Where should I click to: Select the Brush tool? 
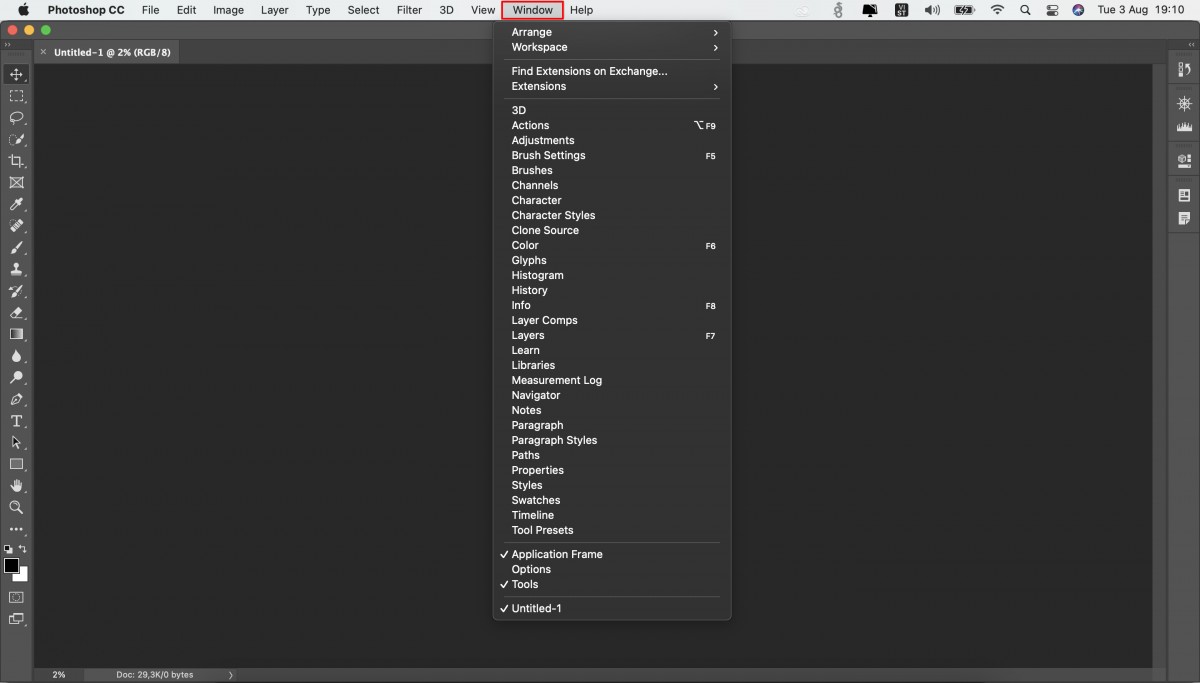point(16,248)
